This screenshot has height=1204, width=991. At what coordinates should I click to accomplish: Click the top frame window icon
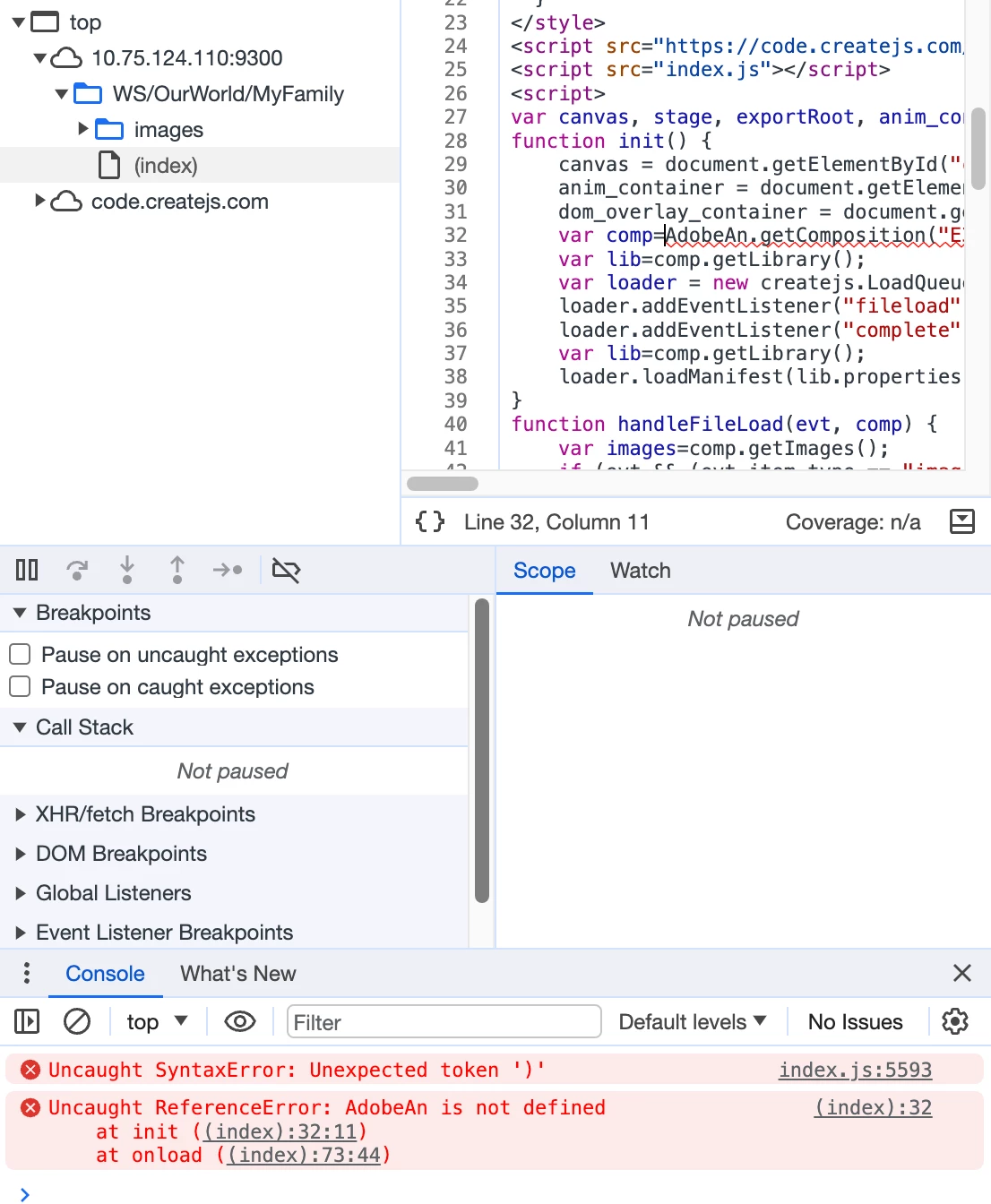(x=45, y=21)
